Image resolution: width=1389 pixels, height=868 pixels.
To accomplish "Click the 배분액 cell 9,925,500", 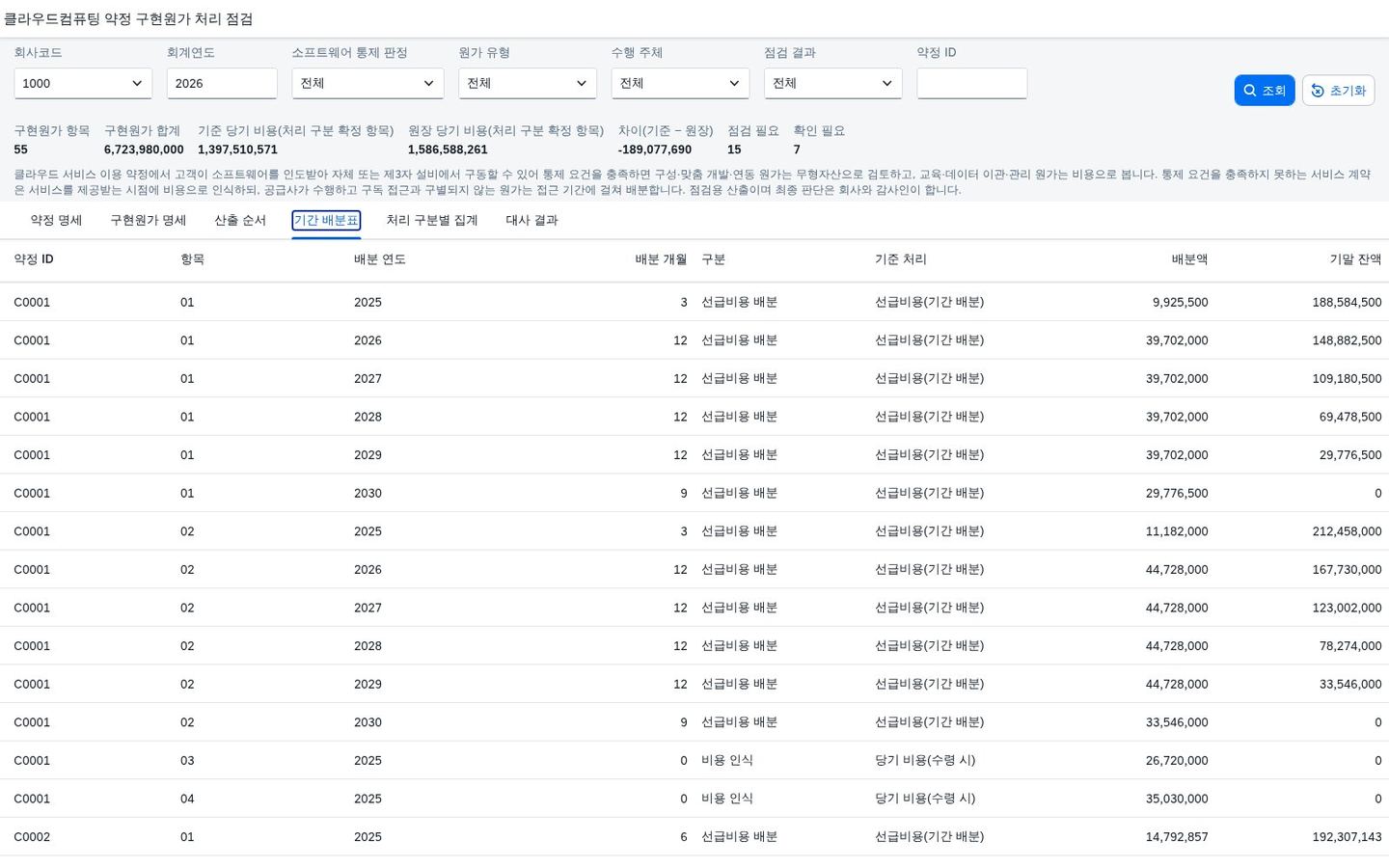I will [x=1180, y=302].
